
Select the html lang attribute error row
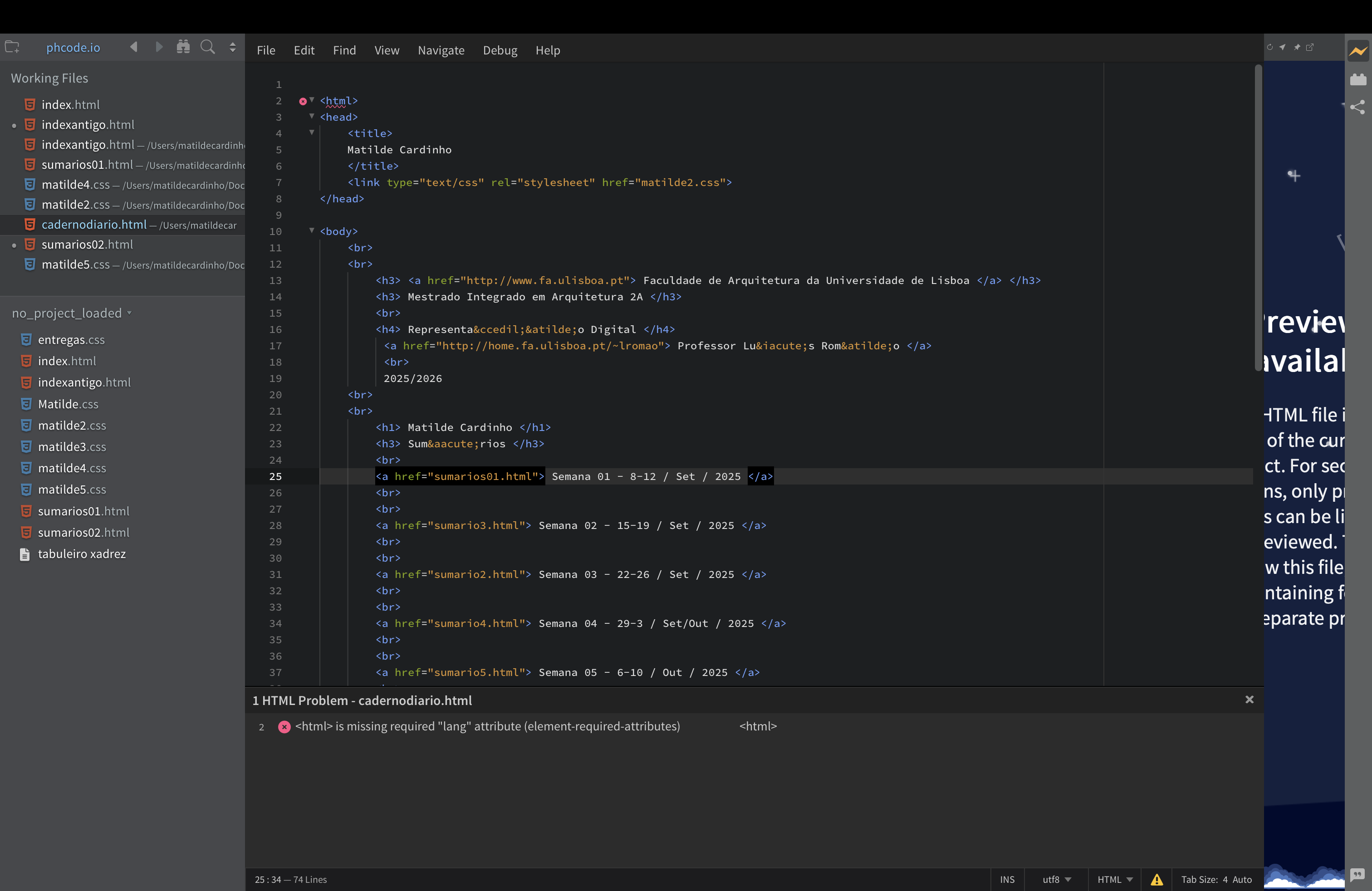click(487, 726)
